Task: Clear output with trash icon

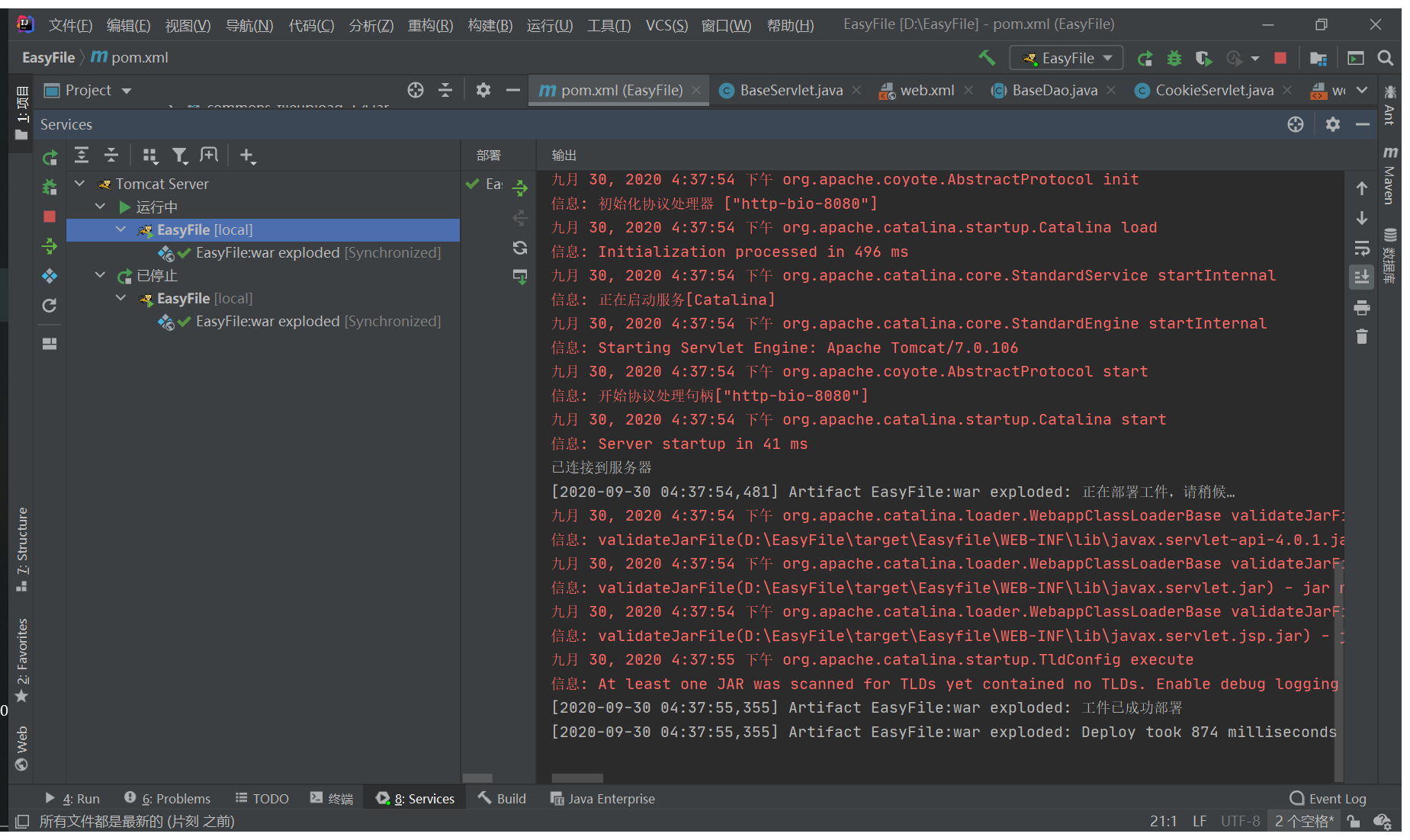Action: [1362, 337]
